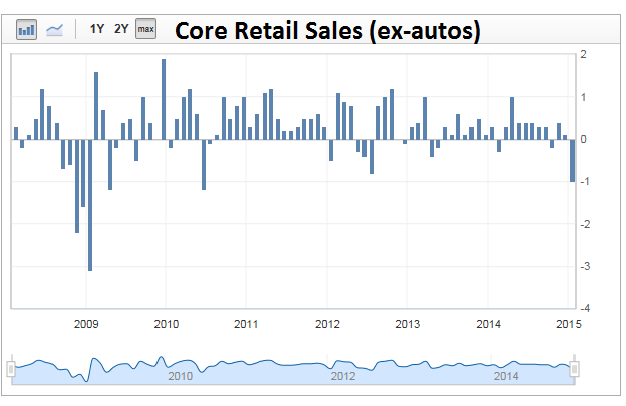Choose the 2Y time range
626x406 pixels.
click(x=121, y=29)
